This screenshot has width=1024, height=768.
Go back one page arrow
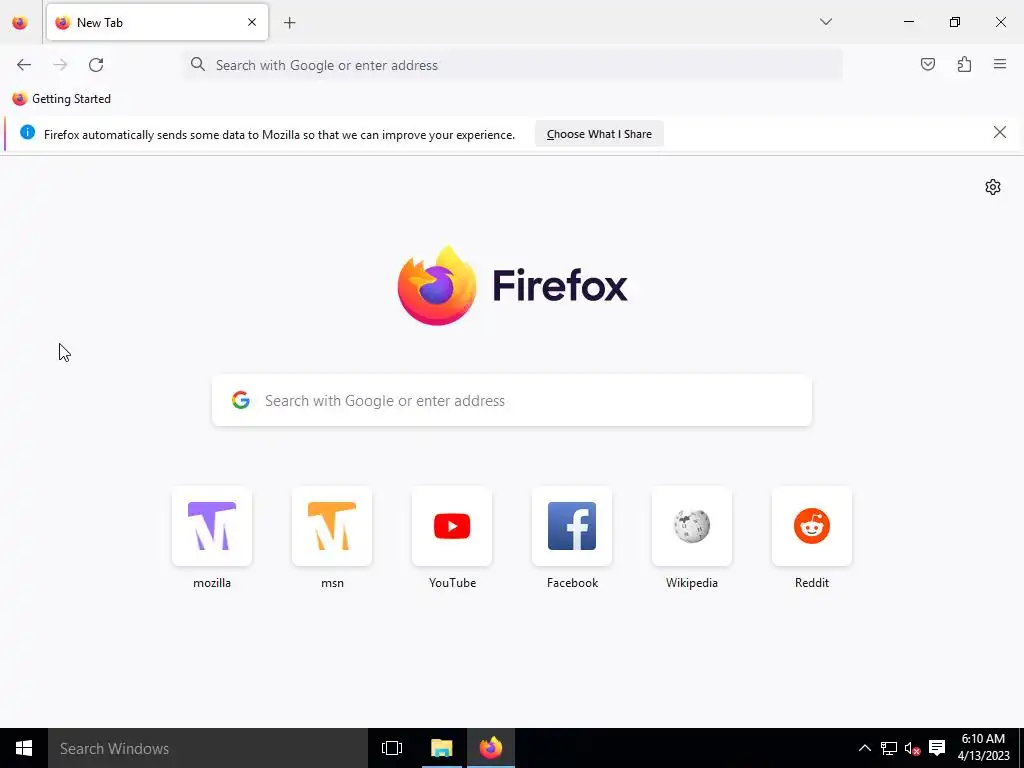pos(24,65)
